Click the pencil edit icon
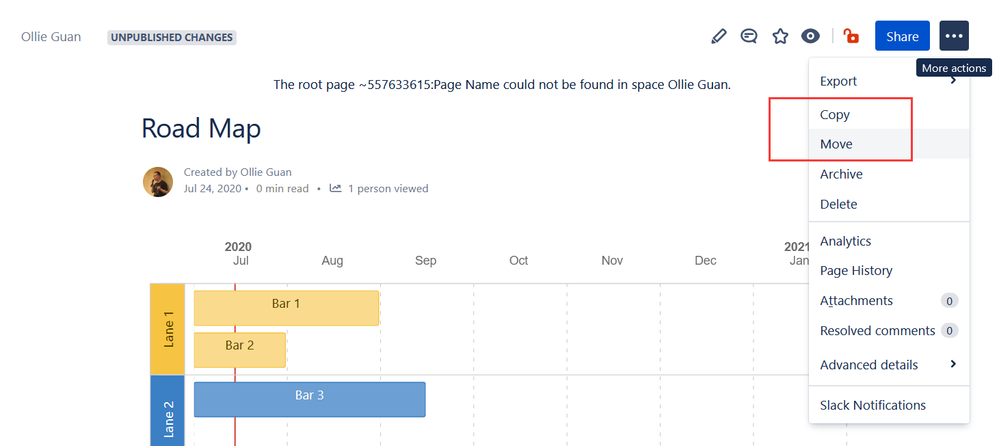Viewport: 999px width, 446px height. click(718, 36)
